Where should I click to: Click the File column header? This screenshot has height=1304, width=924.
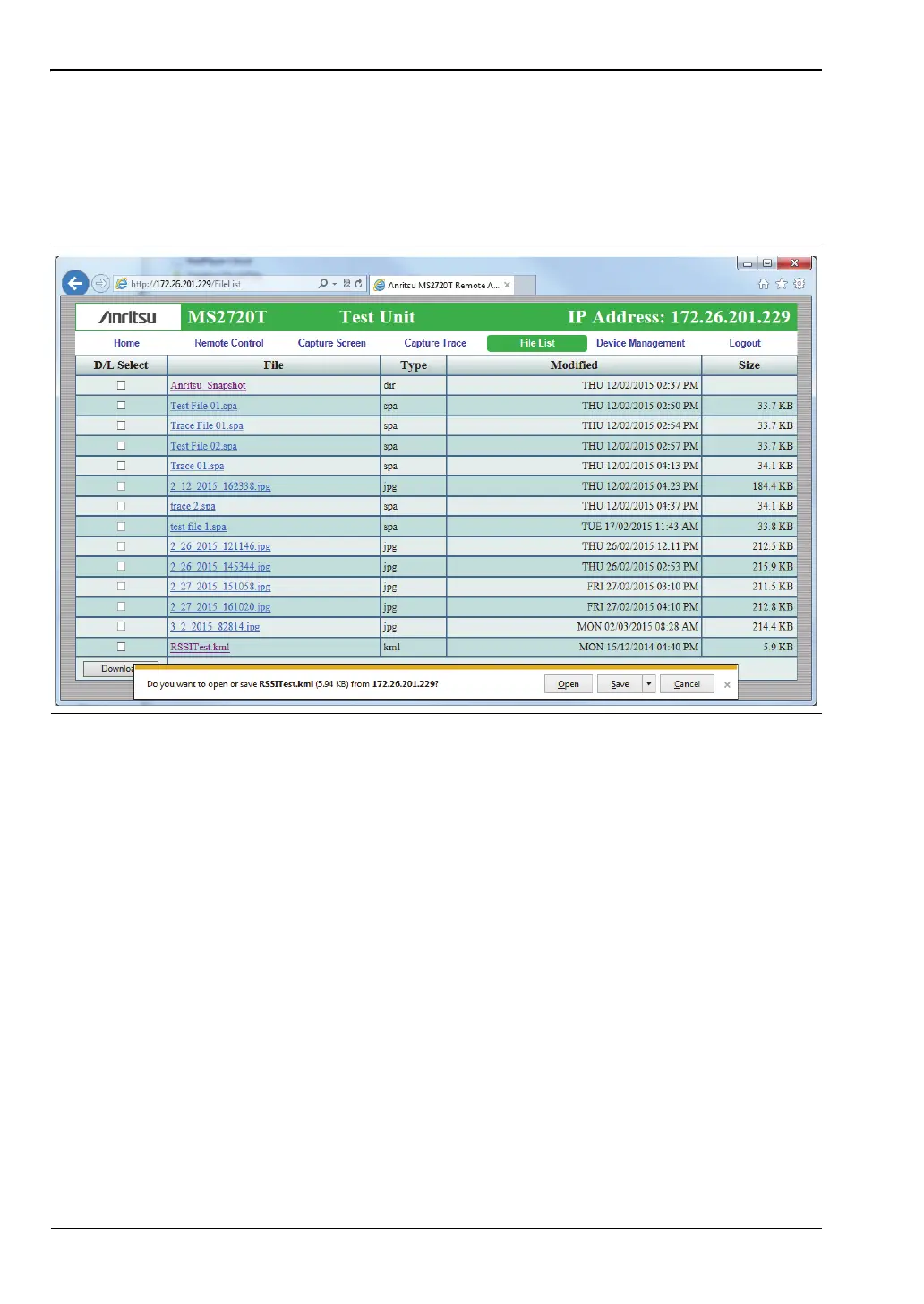point(274,365)
